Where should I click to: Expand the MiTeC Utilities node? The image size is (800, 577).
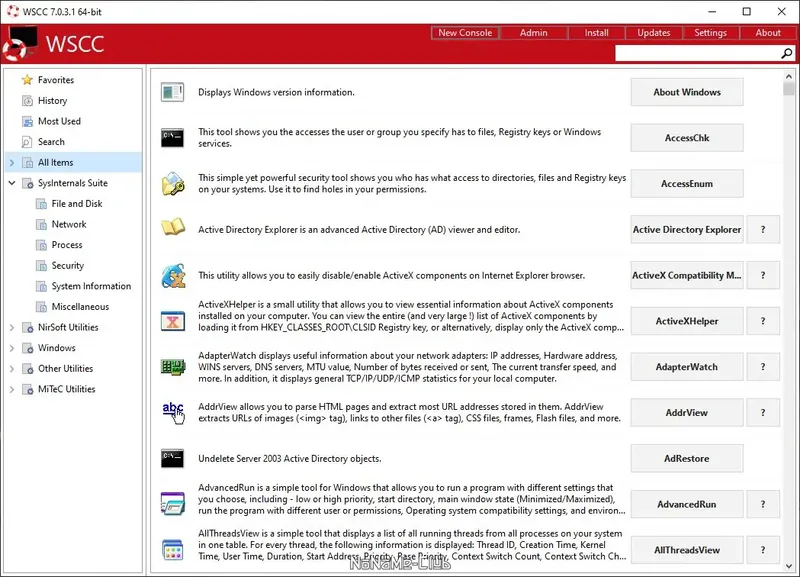[11, 389]
